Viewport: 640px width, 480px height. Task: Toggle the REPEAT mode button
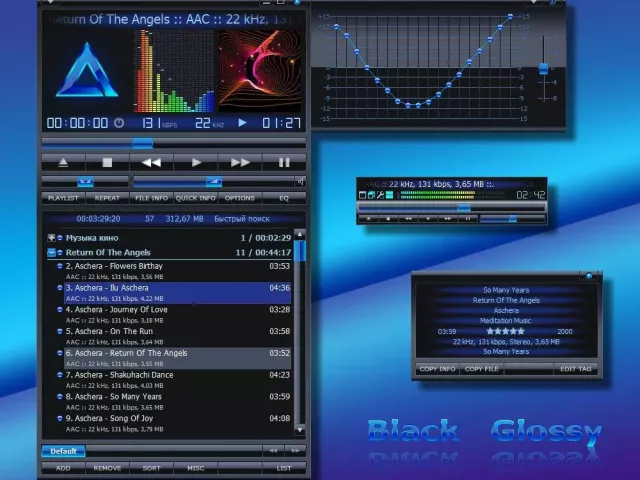tap(107, 198)
